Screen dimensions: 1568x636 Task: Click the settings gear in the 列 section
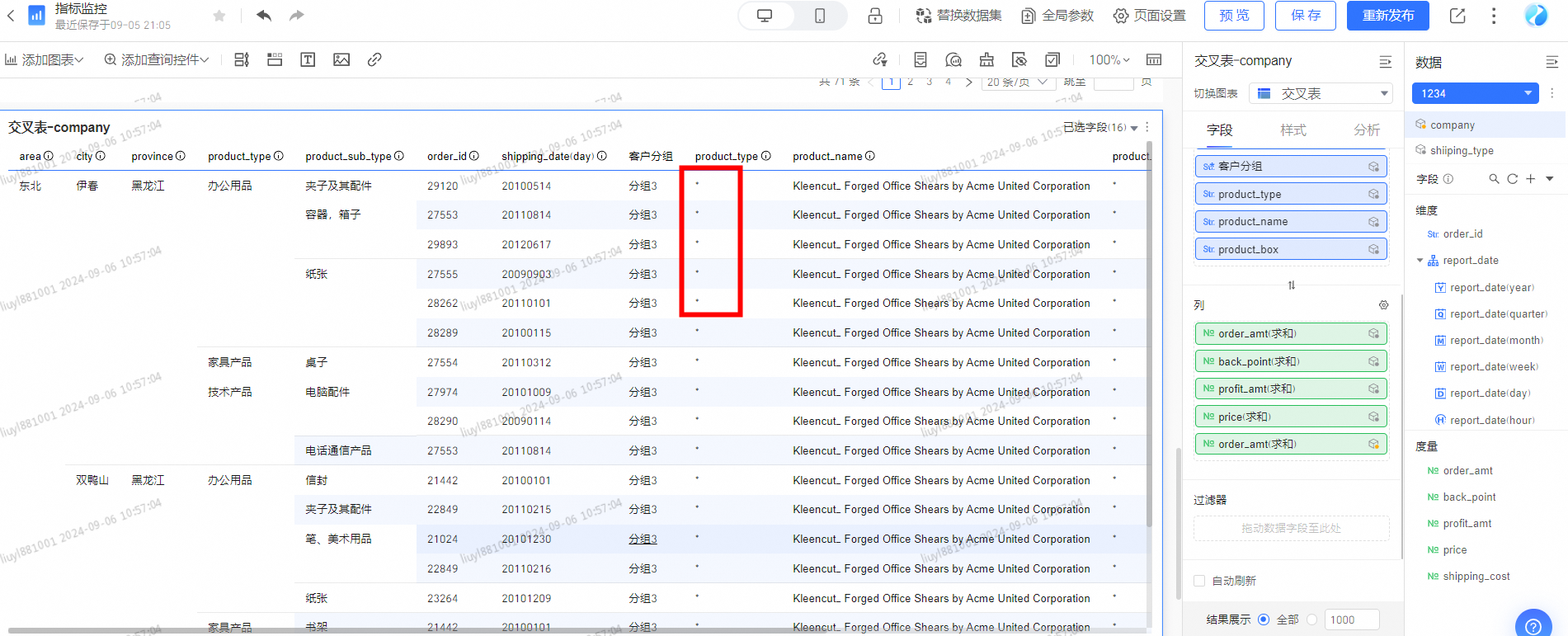(1383, 305)
